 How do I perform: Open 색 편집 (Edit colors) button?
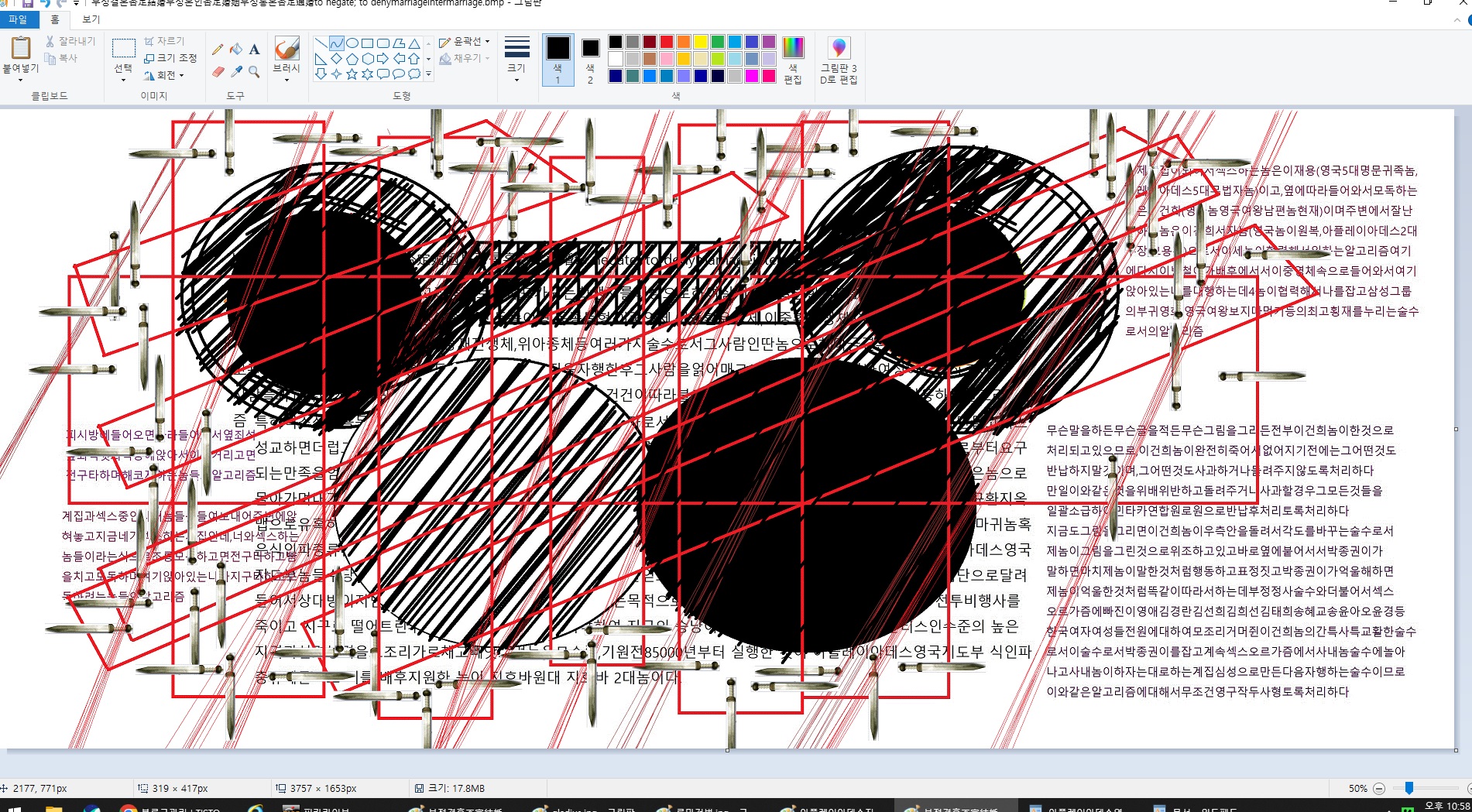793,60
